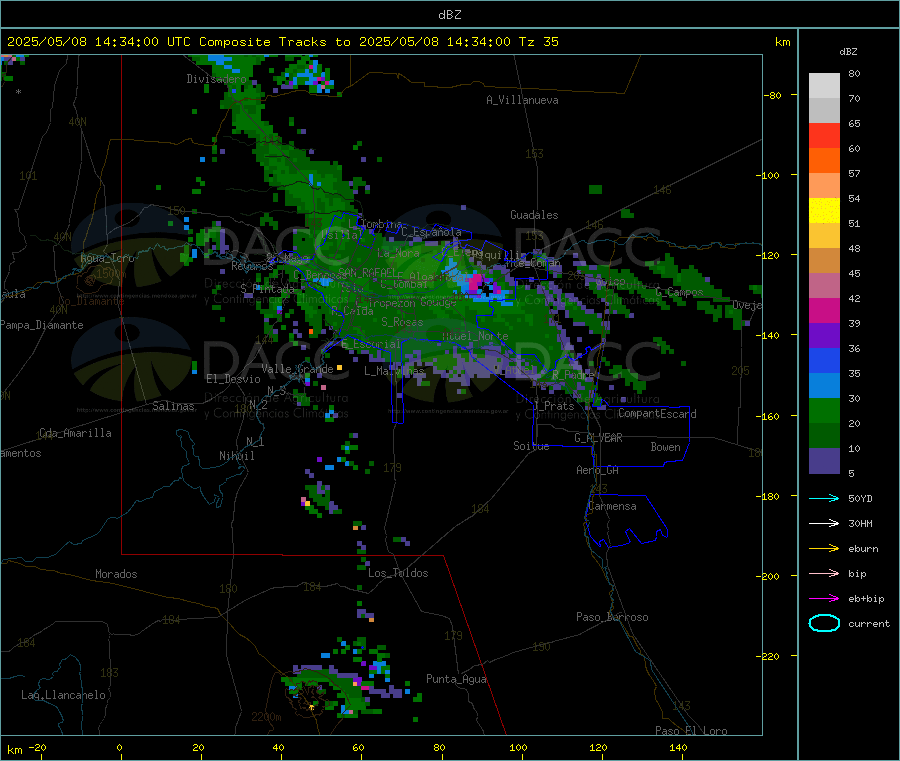This screenshot has height=761, width=900.
Task: Select the light blue swatch between 35 and 30
Action: coord(824,386)
